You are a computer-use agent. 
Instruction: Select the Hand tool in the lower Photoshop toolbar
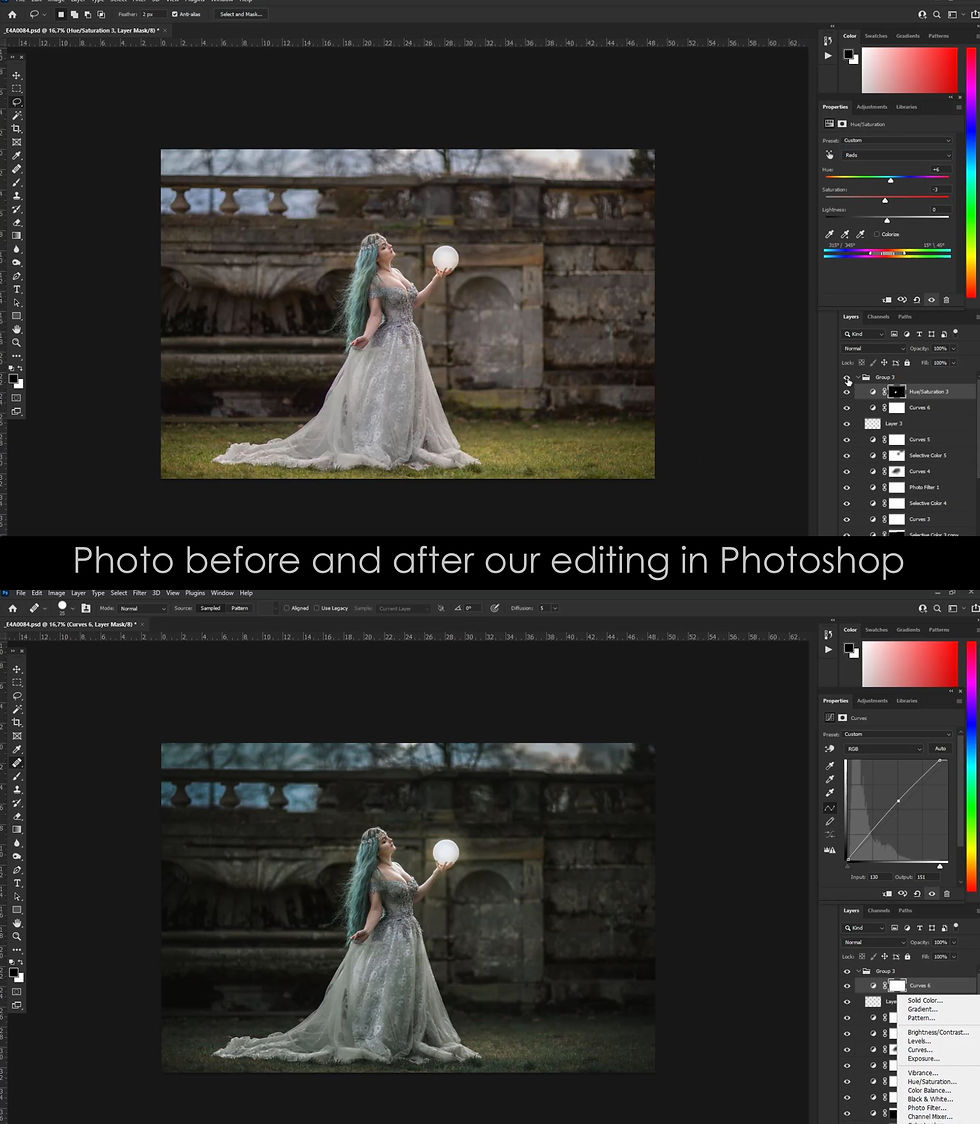[16, 923]
